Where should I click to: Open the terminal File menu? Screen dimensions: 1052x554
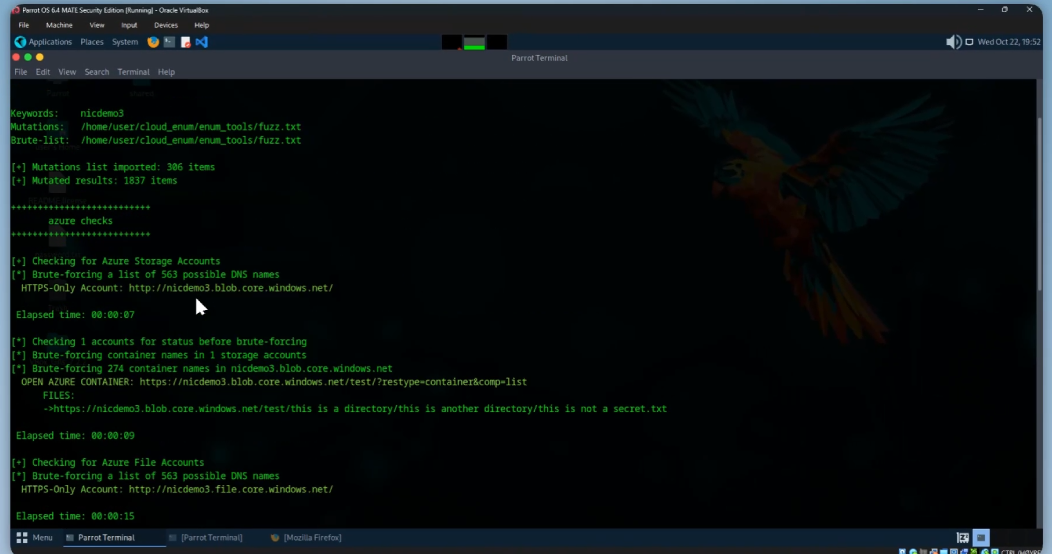(x=21, y=72)
